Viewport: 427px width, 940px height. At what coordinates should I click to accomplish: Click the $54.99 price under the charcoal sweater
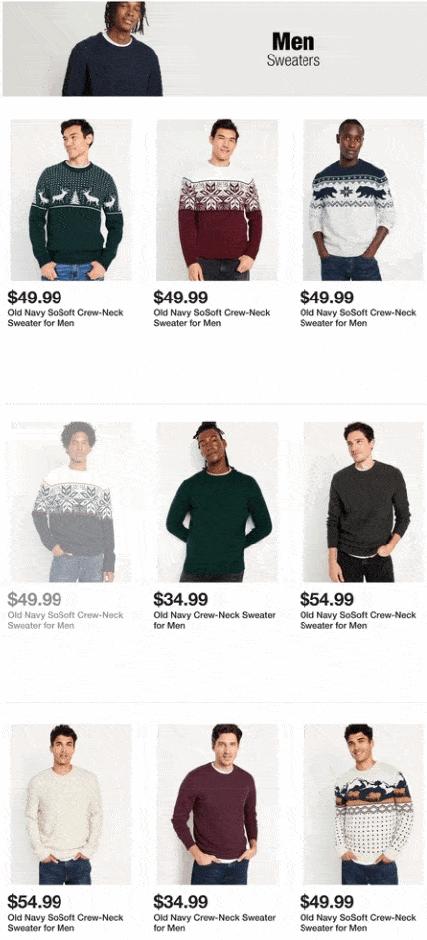pos(327,599)
